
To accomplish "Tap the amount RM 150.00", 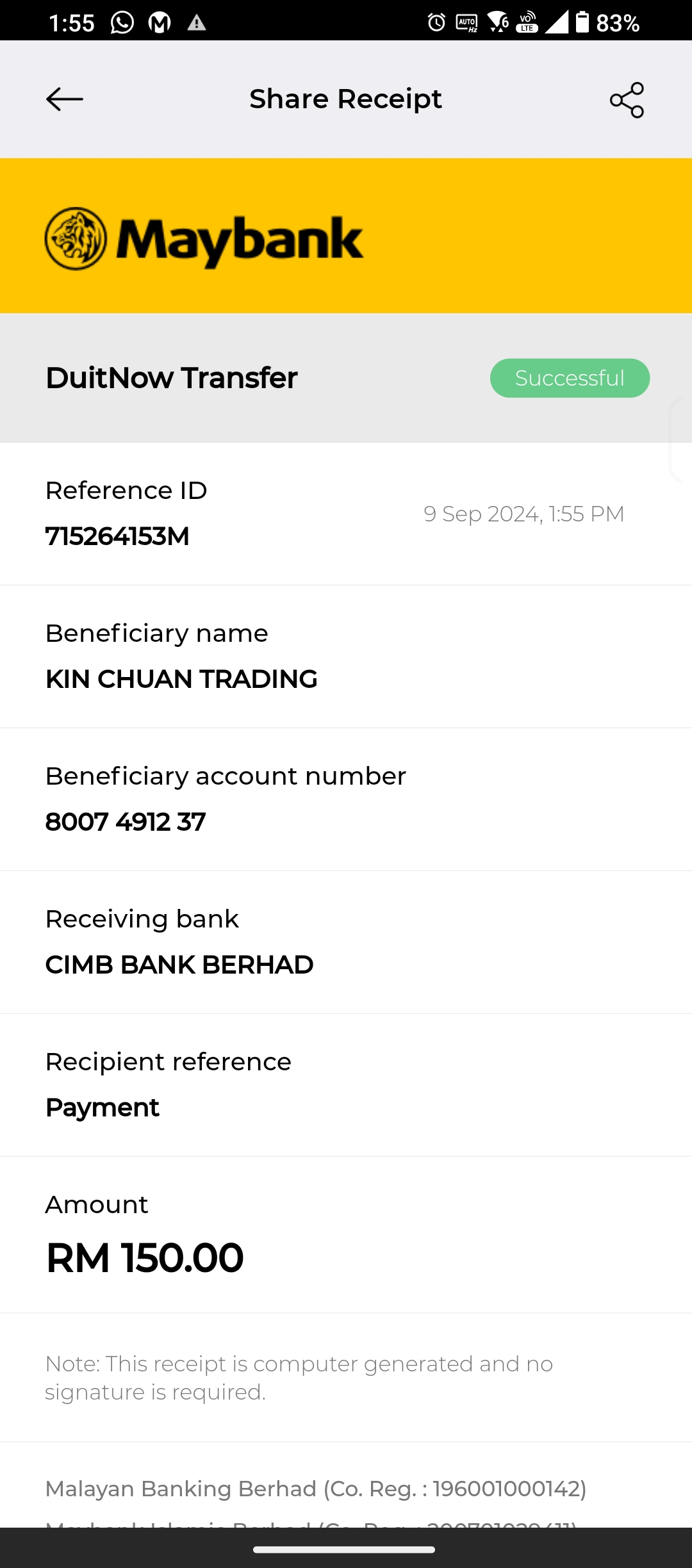I will pyautogui.click(x=145, y=1257).
